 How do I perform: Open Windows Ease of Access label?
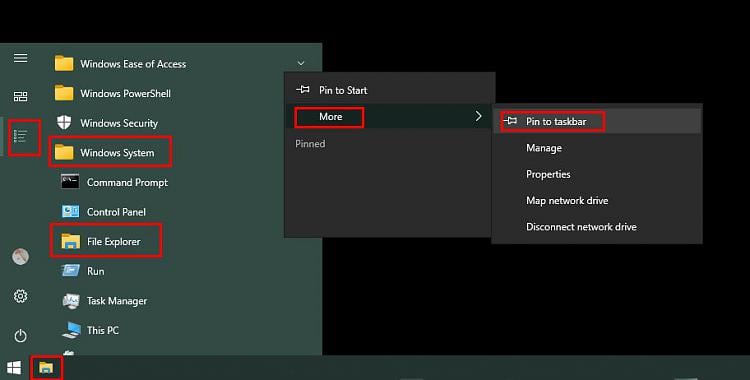coord(133,64)
